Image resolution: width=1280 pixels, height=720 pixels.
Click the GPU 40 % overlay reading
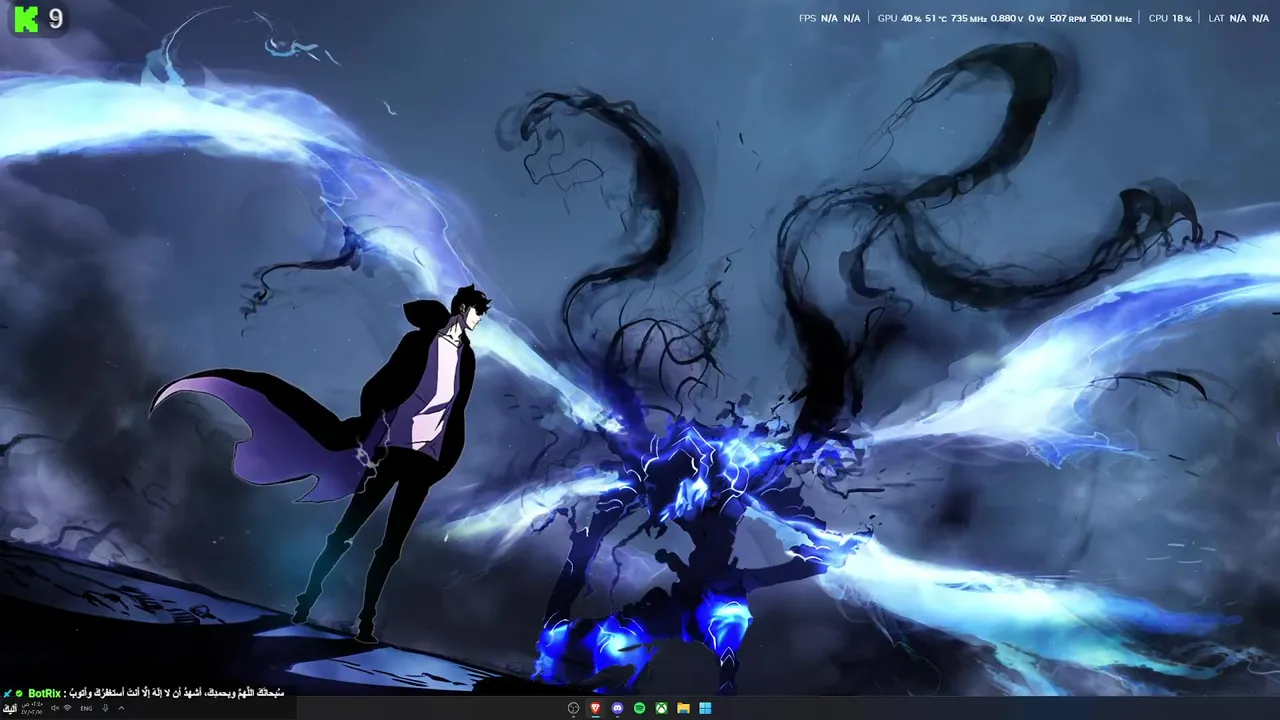pyautogui.click(x=901, y=18)
